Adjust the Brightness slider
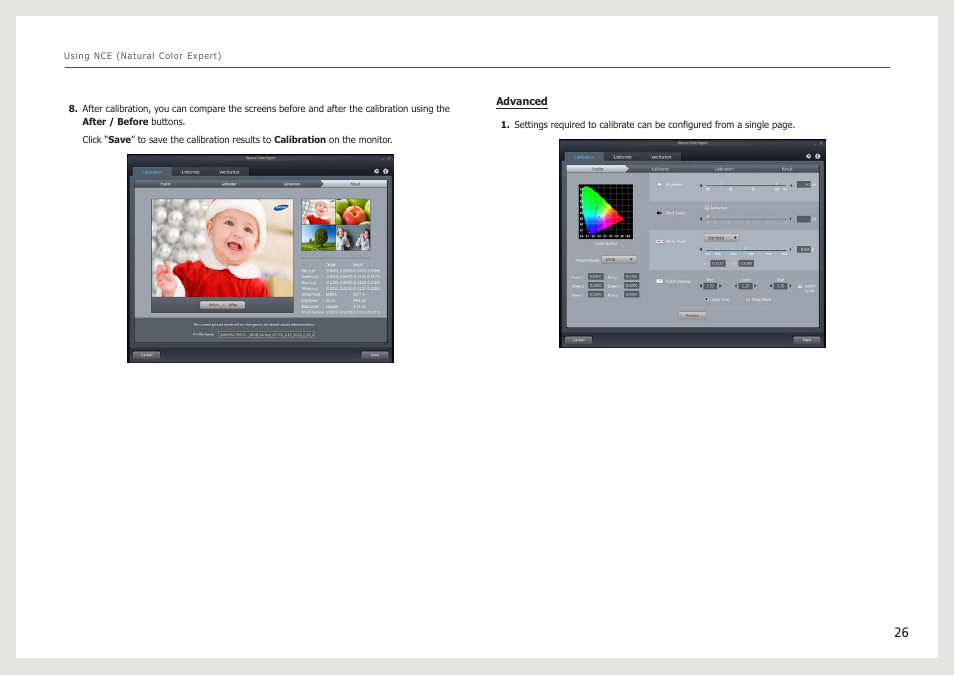This screenshot has height=675, width=954. [x=746, y=184]
